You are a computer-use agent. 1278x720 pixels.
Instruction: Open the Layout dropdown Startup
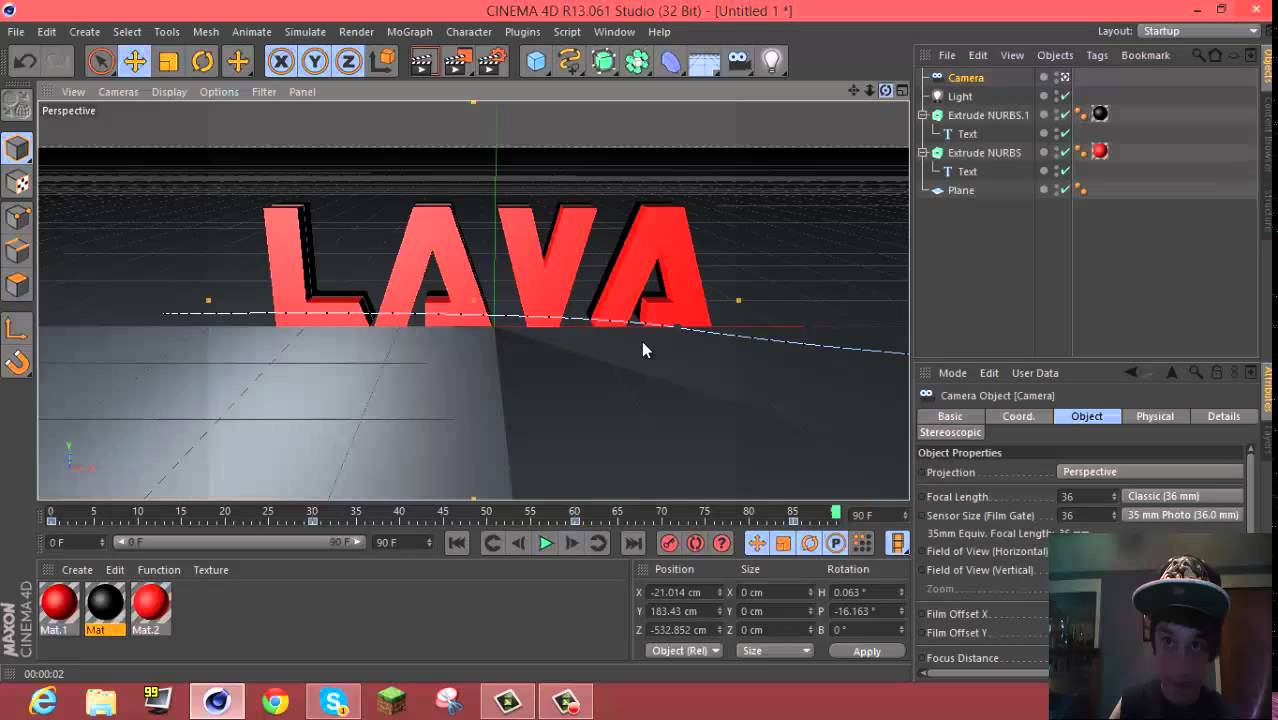tap(1198, 31)
